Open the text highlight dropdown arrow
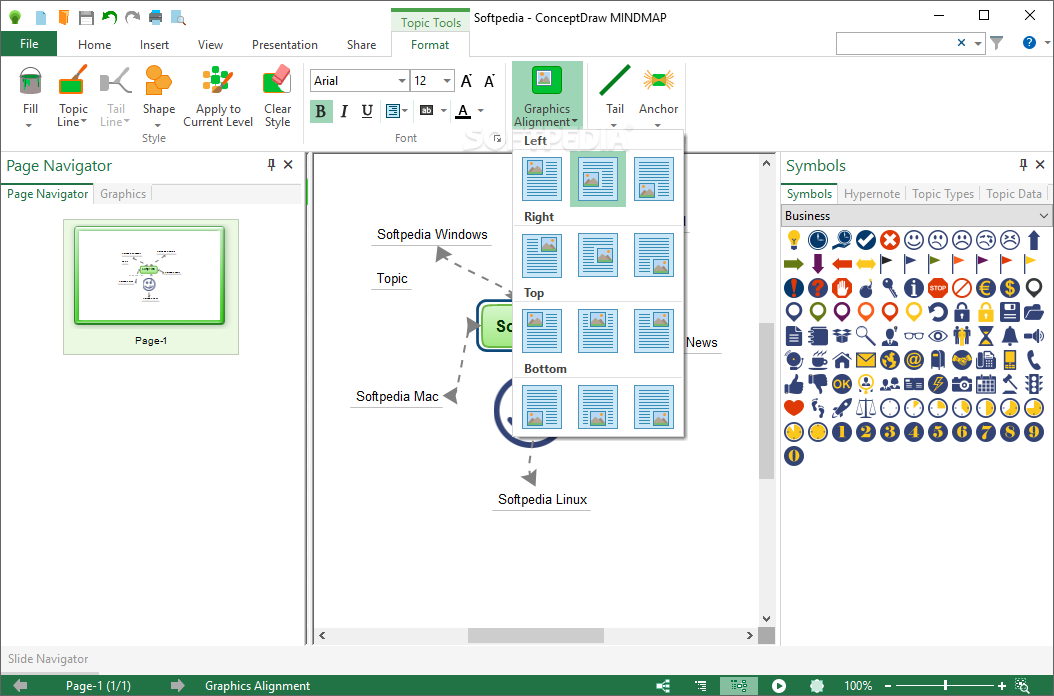1054x696 pixels. click(x=444, y=111)
